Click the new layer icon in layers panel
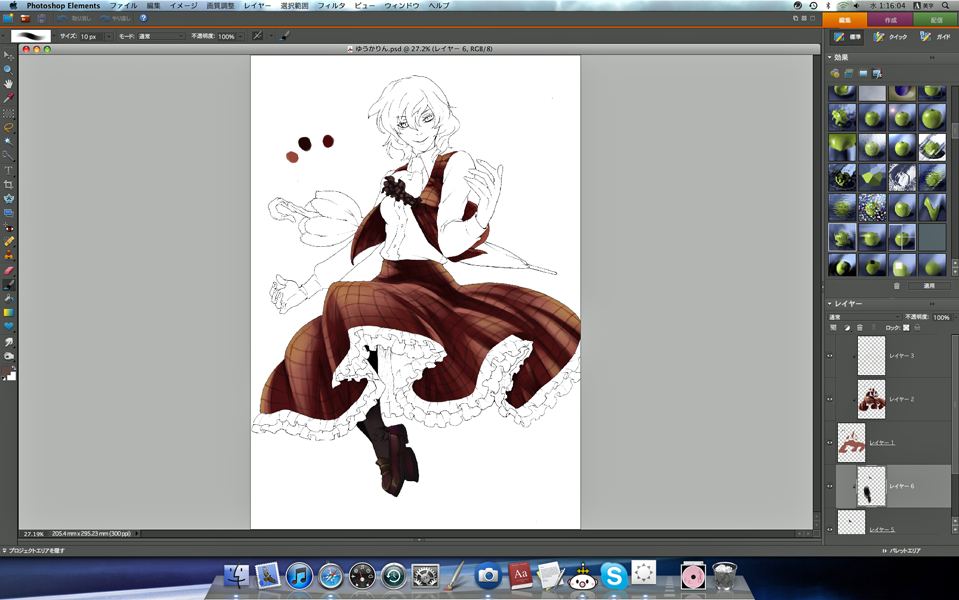This screenshot has height=600, width=959. 833,328
